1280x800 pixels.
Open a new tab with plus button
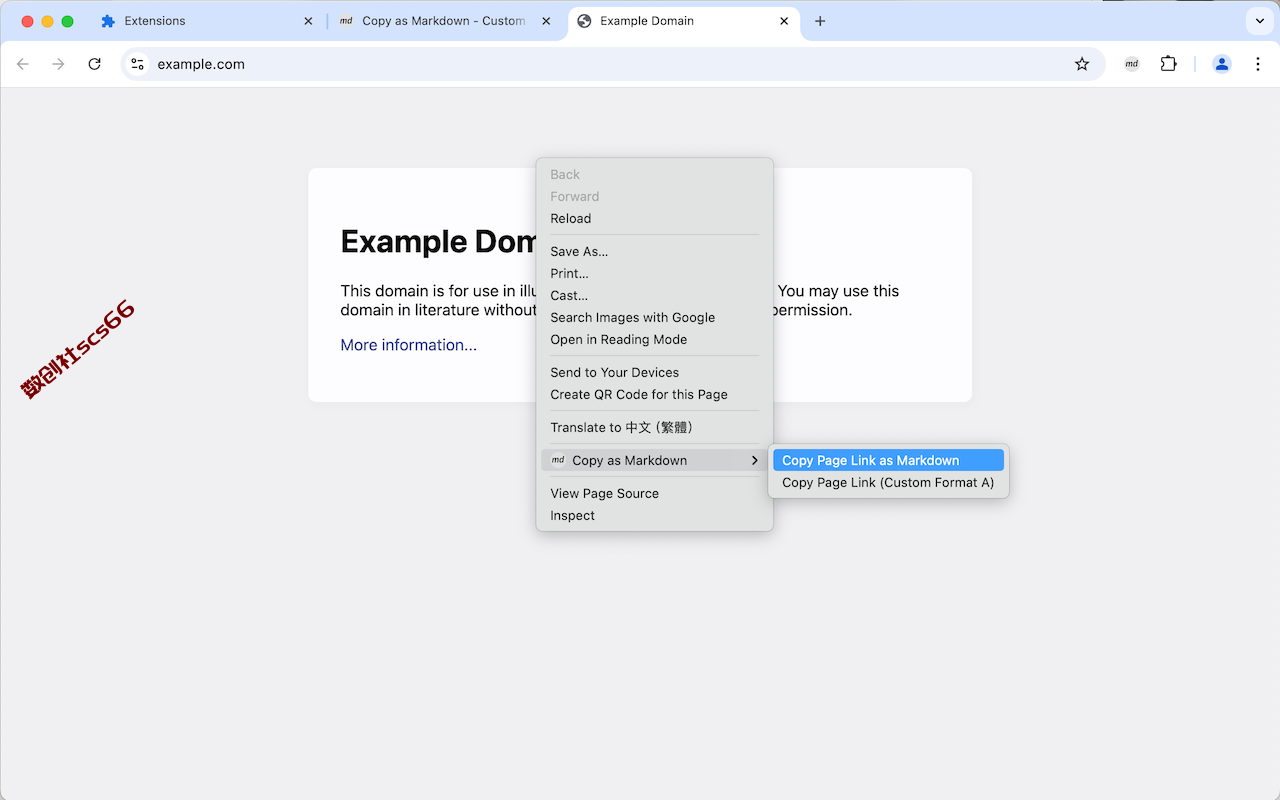click(x=820, y=21)
